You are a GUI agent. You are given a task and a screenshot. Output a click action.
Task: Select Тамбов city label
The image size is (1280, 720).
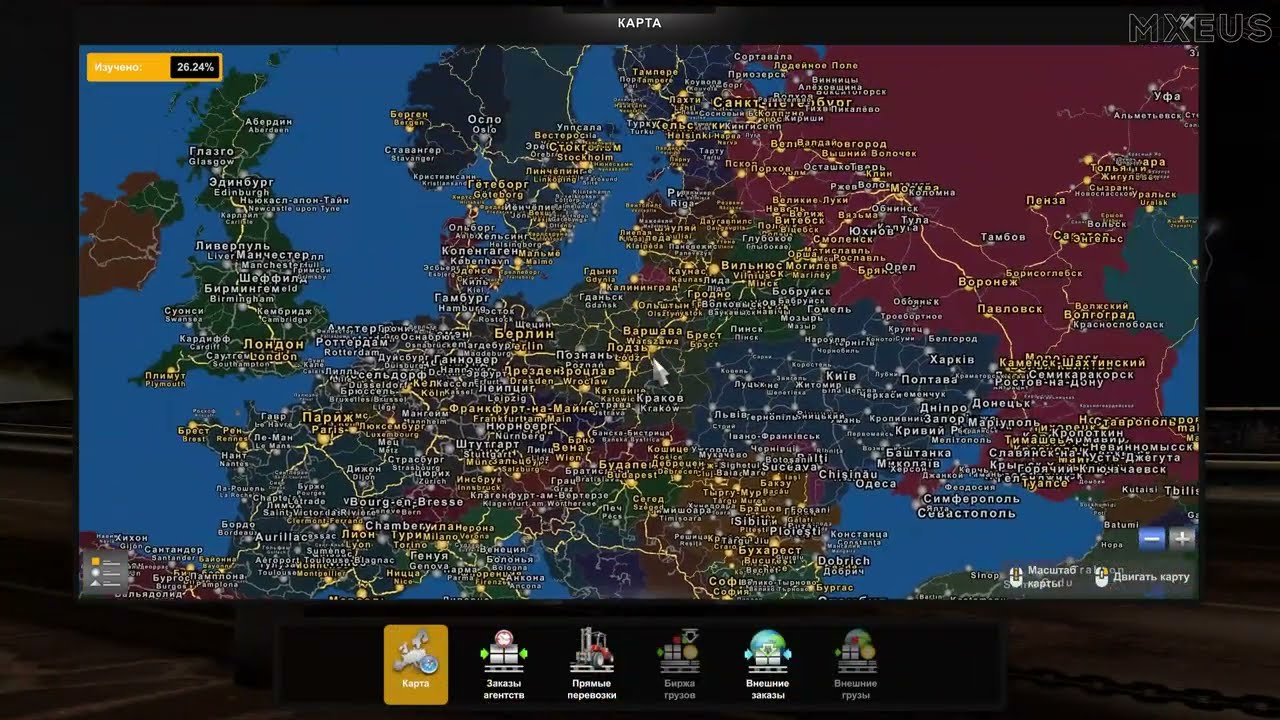click(1004, 237)
